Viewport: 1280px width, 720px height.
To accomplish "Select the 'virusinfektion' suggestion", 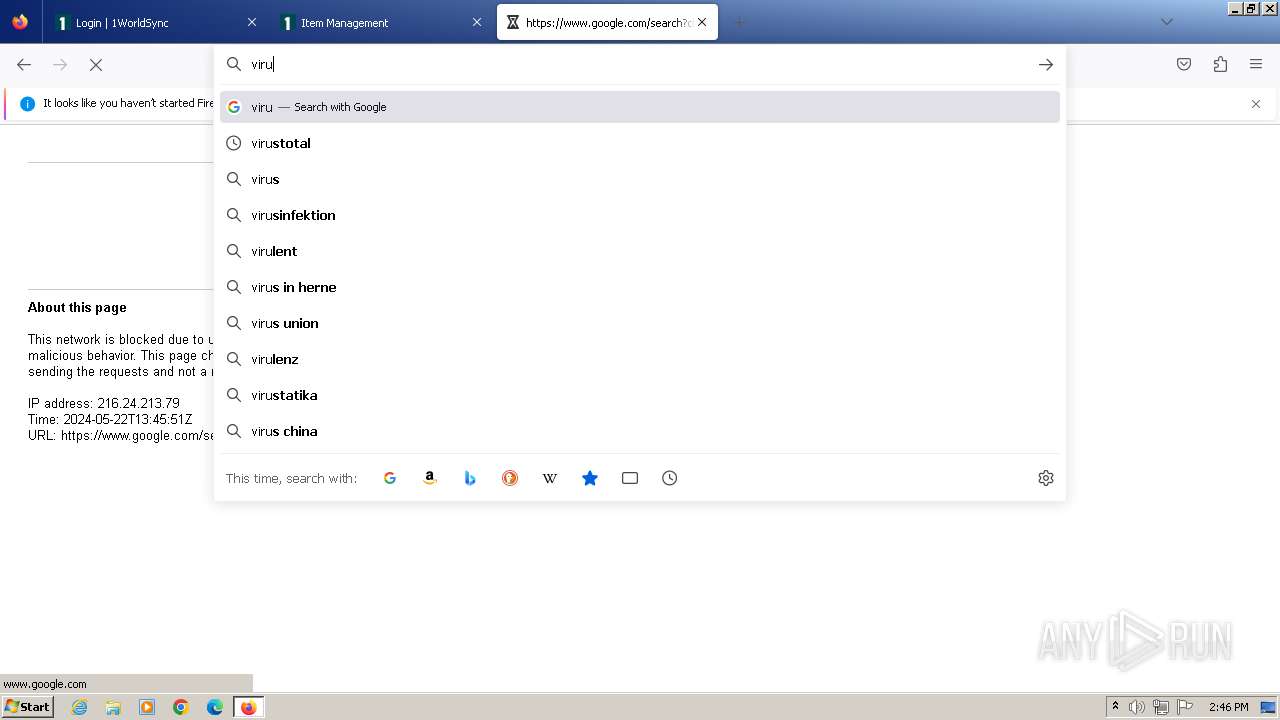I will pyautogui.click(x=640, y=215).
